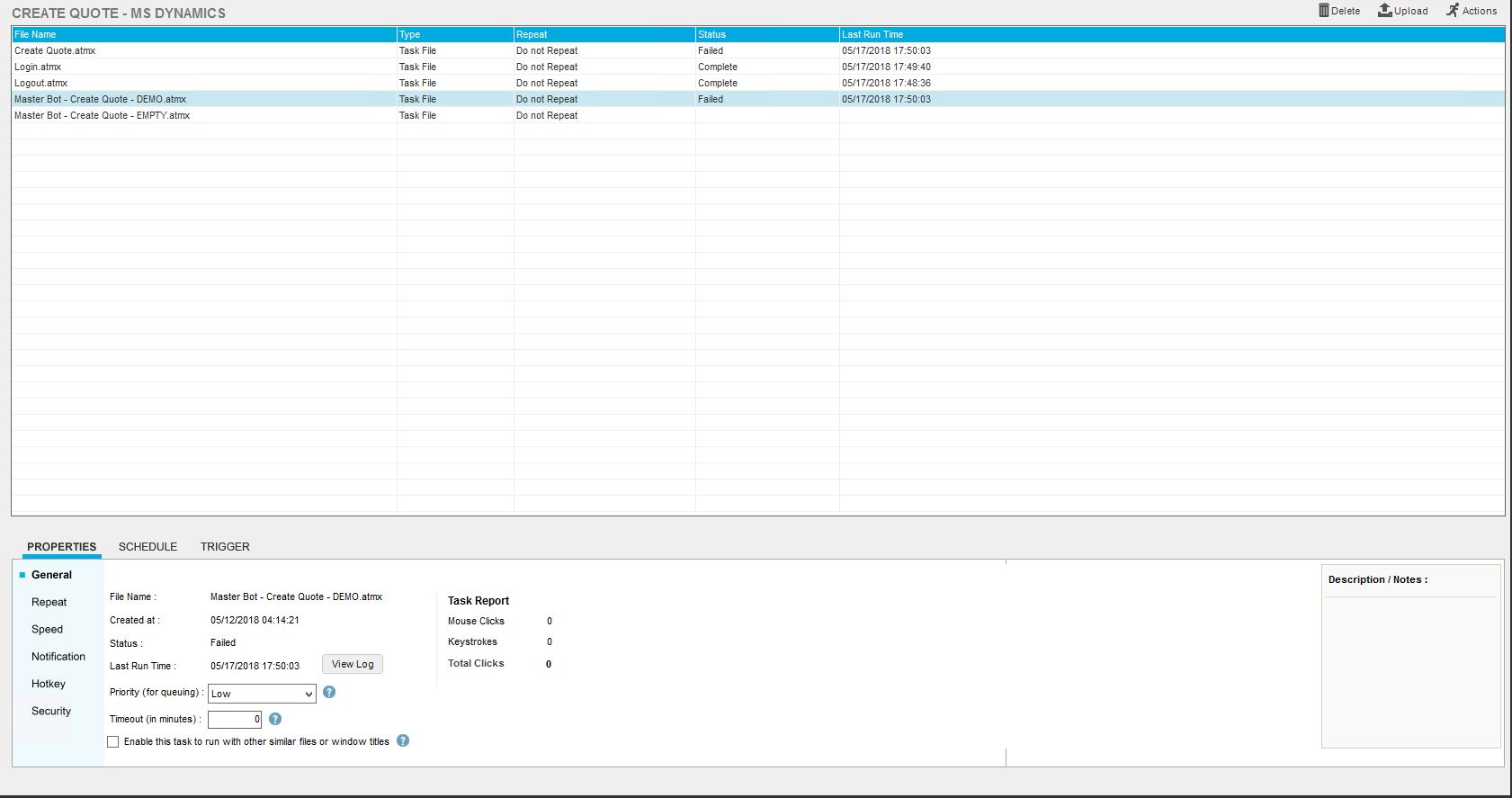Click the Delete trash can icon
This screenshot has height=798, width=1512.
click(x=1324, y=11)
